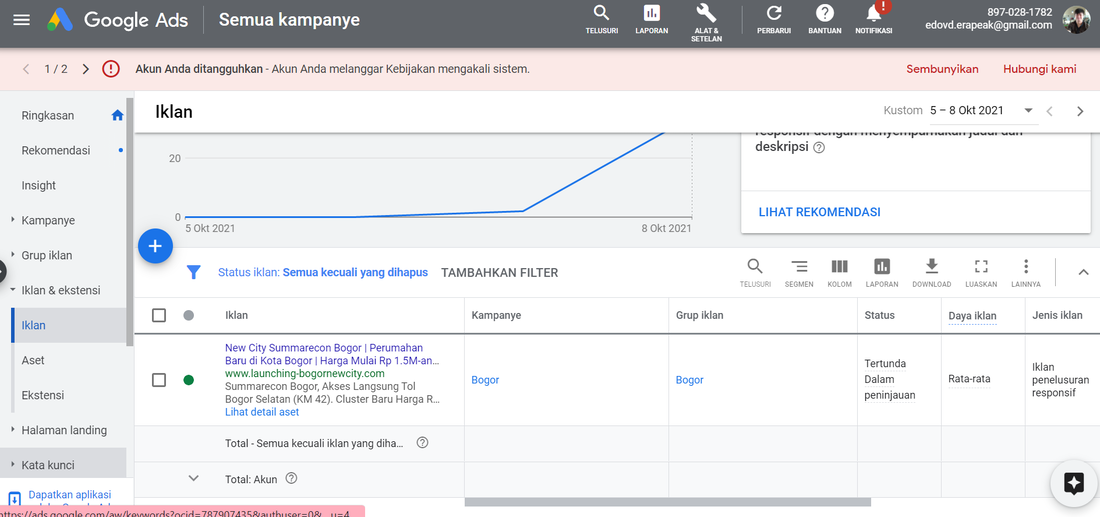This screenshot has height=517, width=1100.
Task: Click the Perbarui refresh icon
Action: pos(773,14)
